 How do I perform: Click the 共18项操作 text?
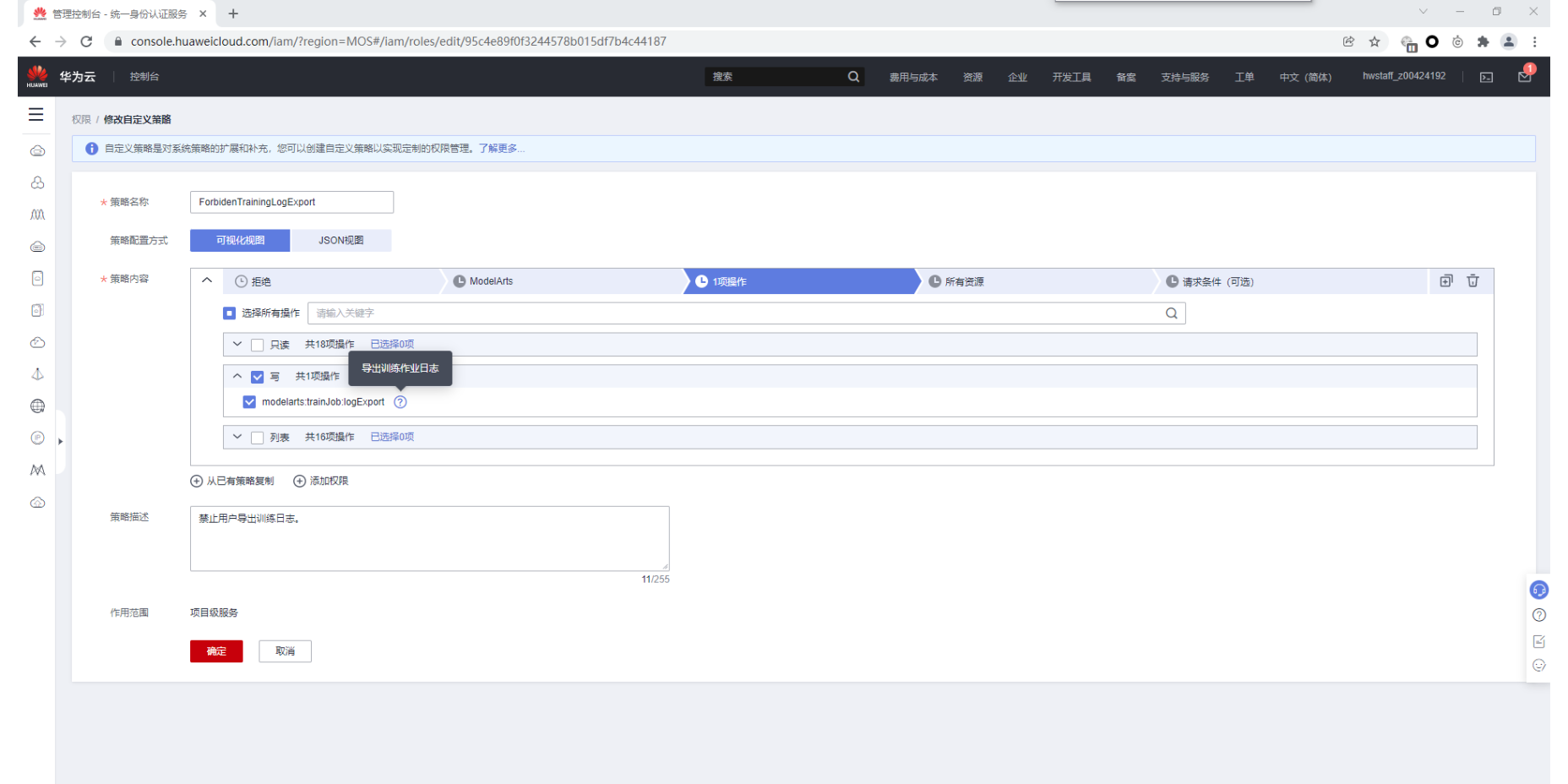(x=329, y=345)
